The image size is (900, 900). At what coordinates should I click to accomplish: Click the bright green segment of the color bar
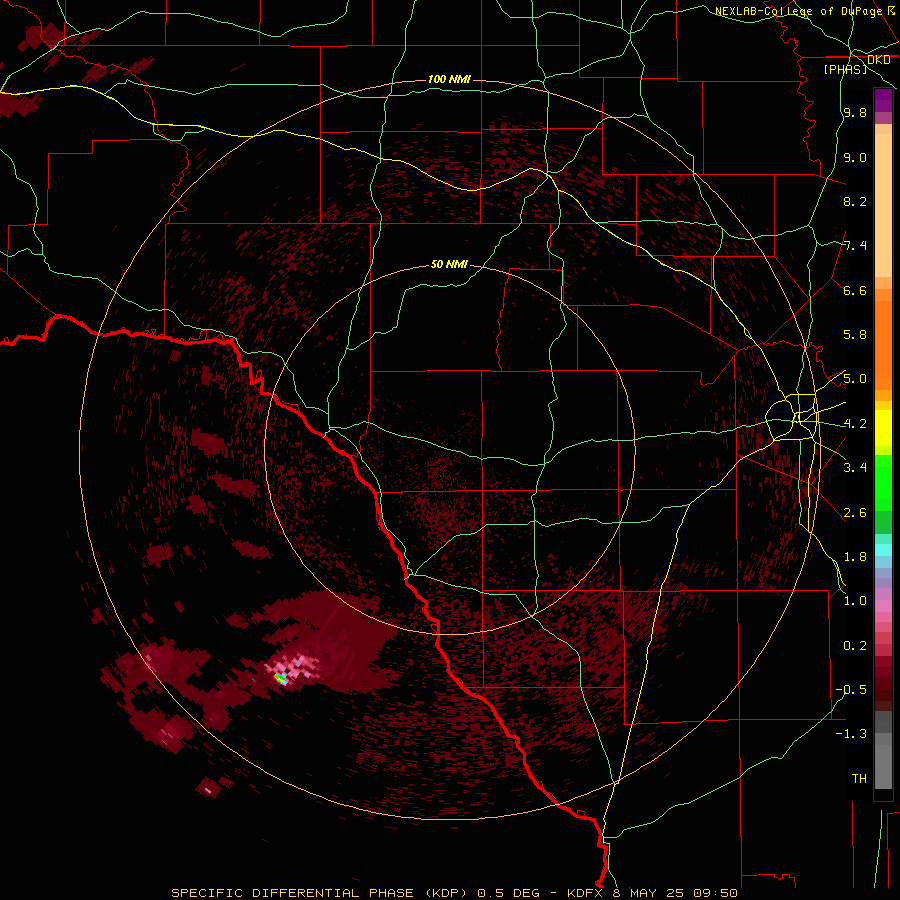[x=883, y=482]
